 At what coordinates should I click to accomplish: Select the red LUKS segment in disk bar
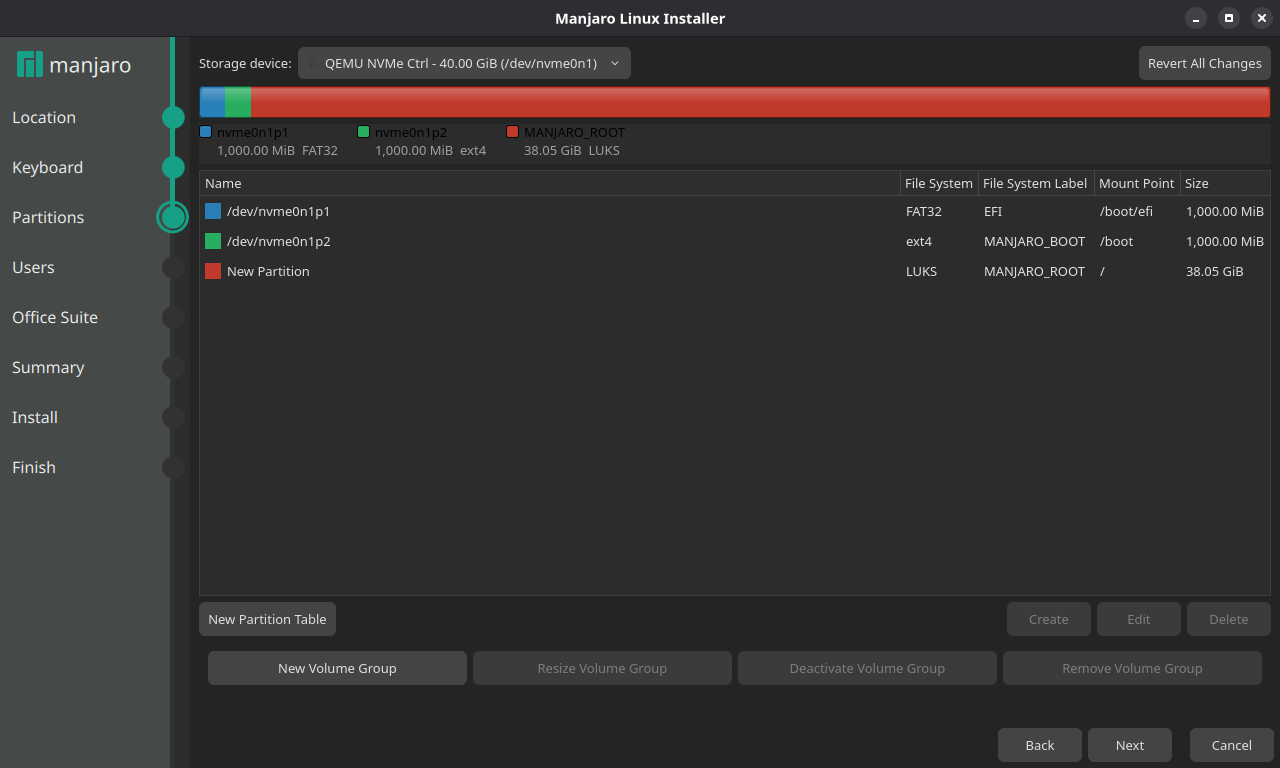tap(760, 103)
